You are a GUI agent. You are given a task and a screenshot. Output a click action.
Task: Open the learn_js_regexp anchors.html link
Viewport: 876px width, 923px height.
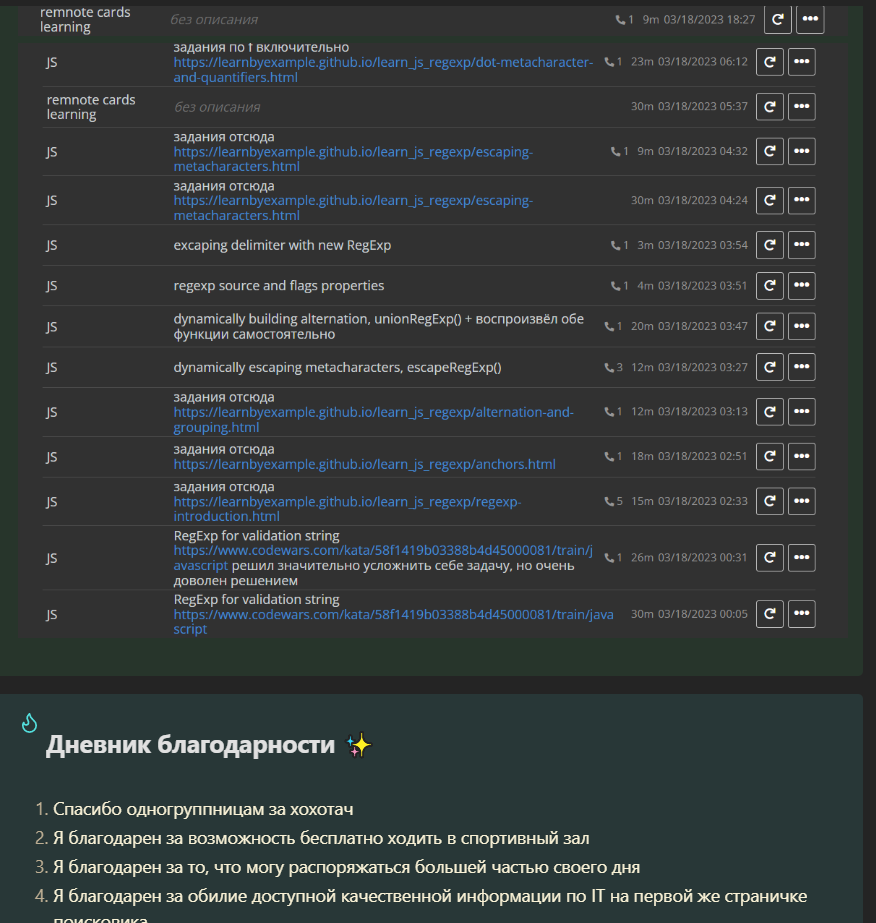click(364, 464)
